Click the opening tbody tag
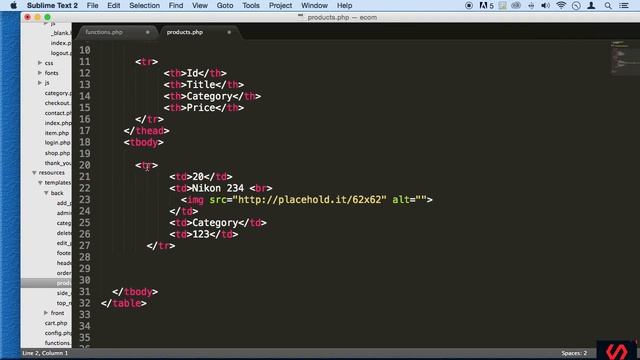Image resolution: width=640 pixels, height=360 pixels. coord(144,142)
